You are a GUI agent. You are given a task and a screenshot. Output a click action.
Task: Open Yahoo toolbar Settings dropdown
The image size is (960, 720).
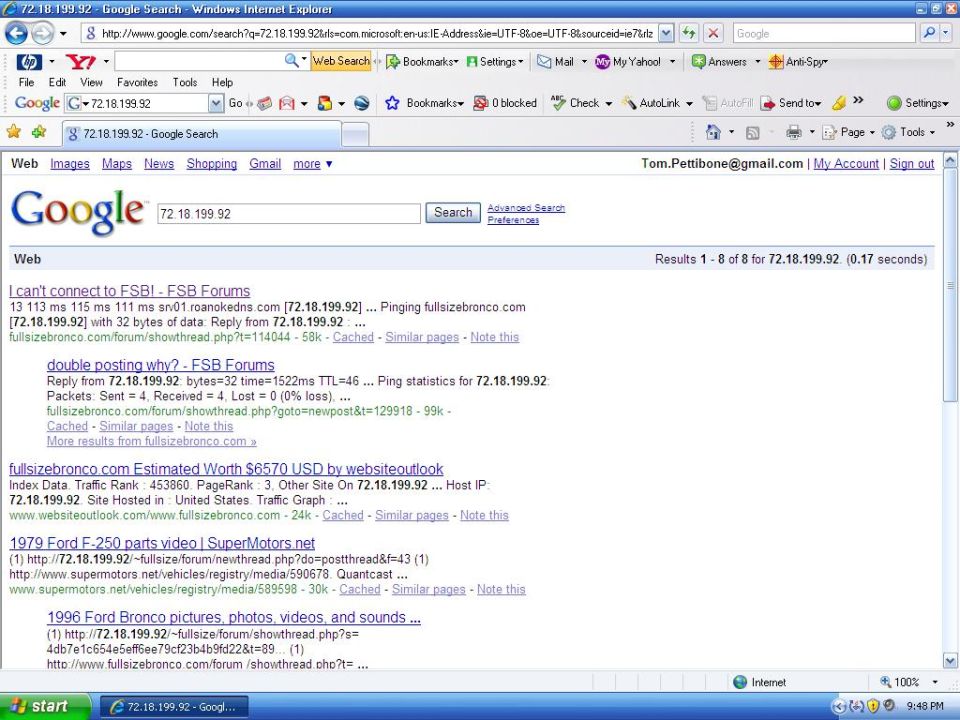click(x=495, y=62)
